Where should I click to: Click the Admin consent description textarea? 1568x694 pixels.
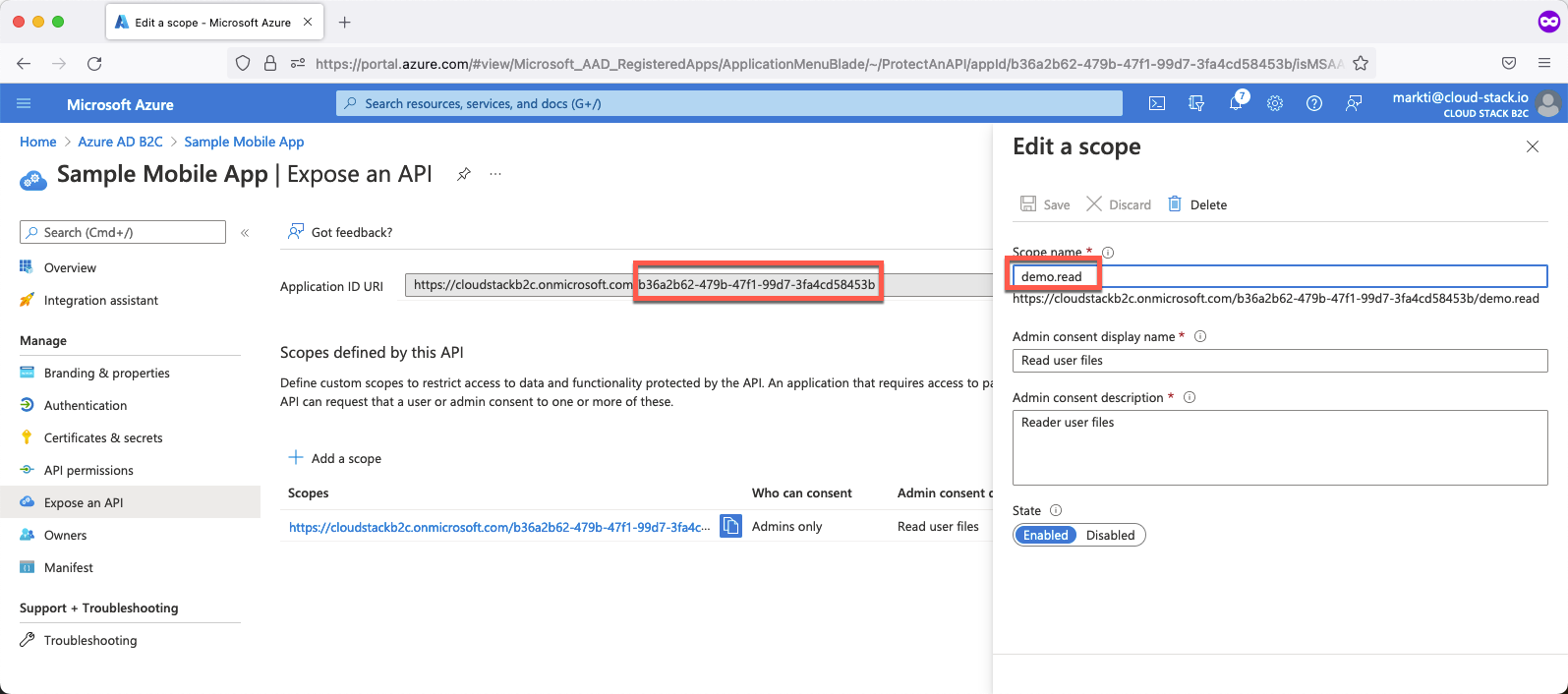pos(1280,447)
